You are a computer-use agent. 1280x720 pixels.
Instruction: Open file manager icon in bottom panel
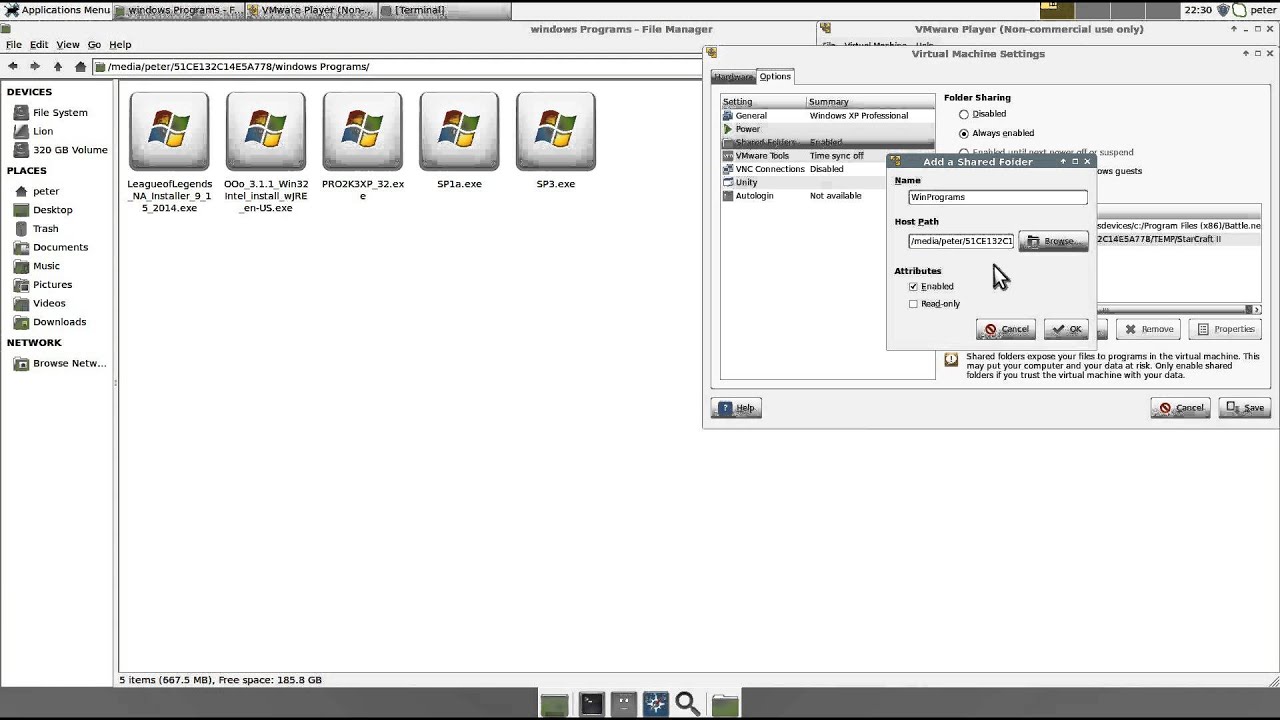point(725,704)
